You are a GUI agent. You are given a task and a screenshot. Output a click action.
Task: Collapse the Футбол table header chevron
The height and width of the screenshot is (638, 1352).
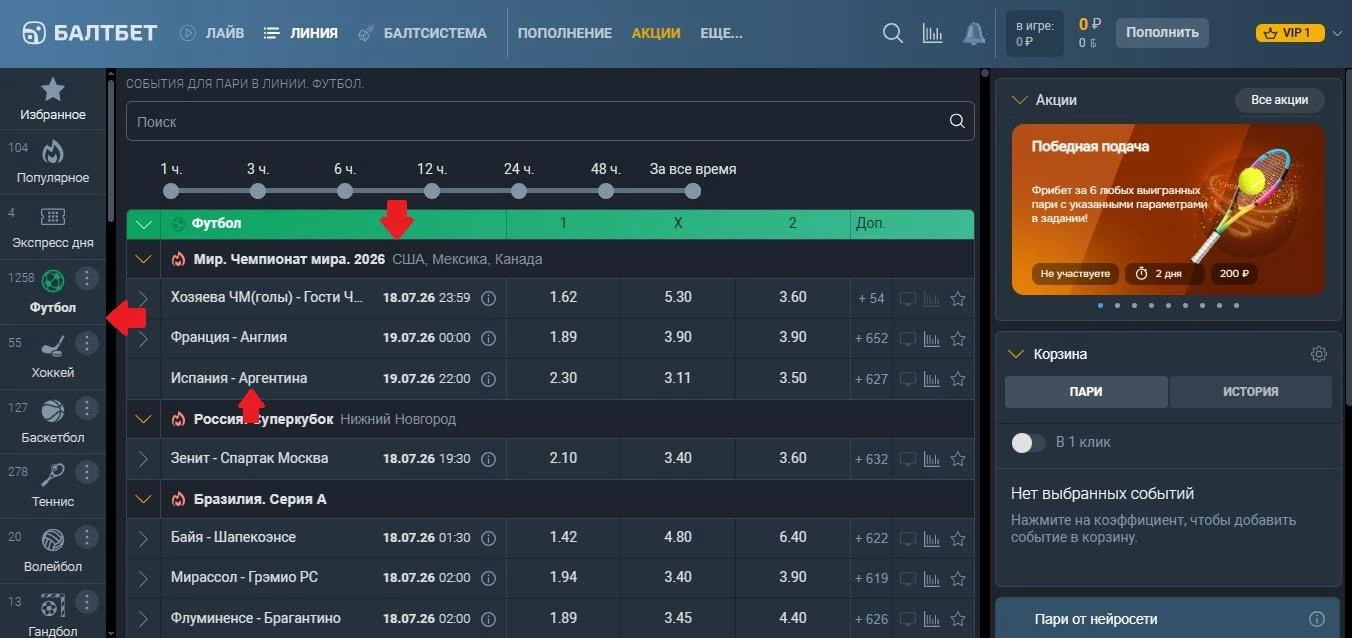(x=143, y=224)
